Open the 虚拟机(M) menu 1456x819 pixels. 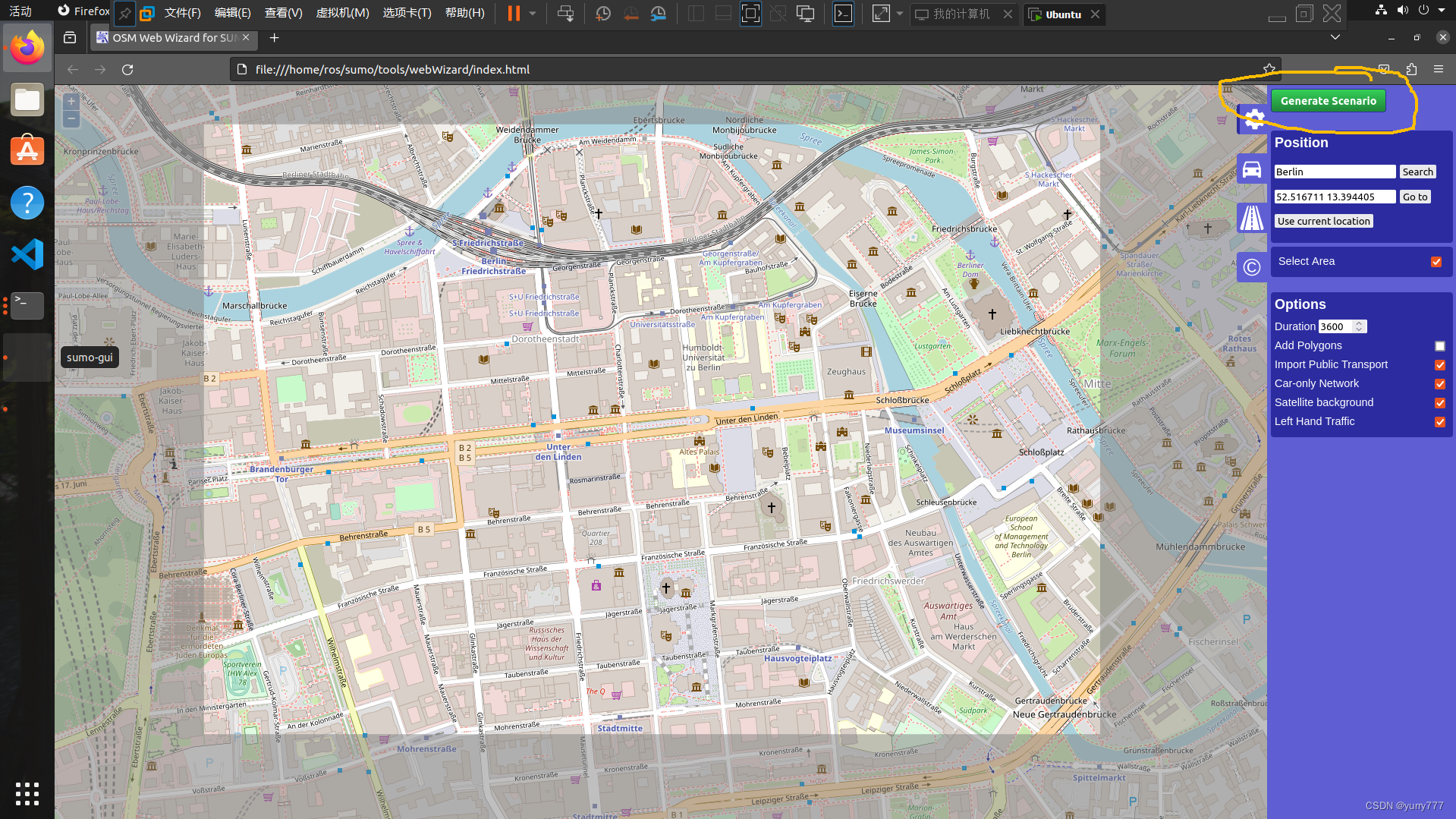(342, 14)
